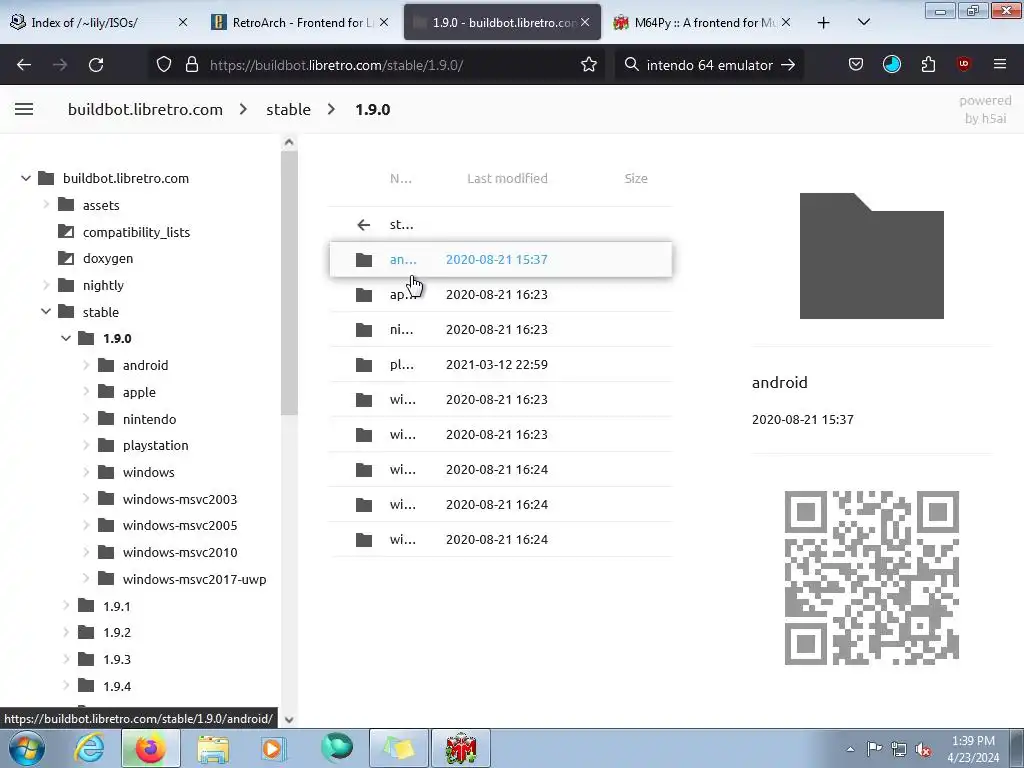Viewport: 1024px width, 768px height.
Task: Select nintendo folder in the tree
Action: [x=149, y=419]
